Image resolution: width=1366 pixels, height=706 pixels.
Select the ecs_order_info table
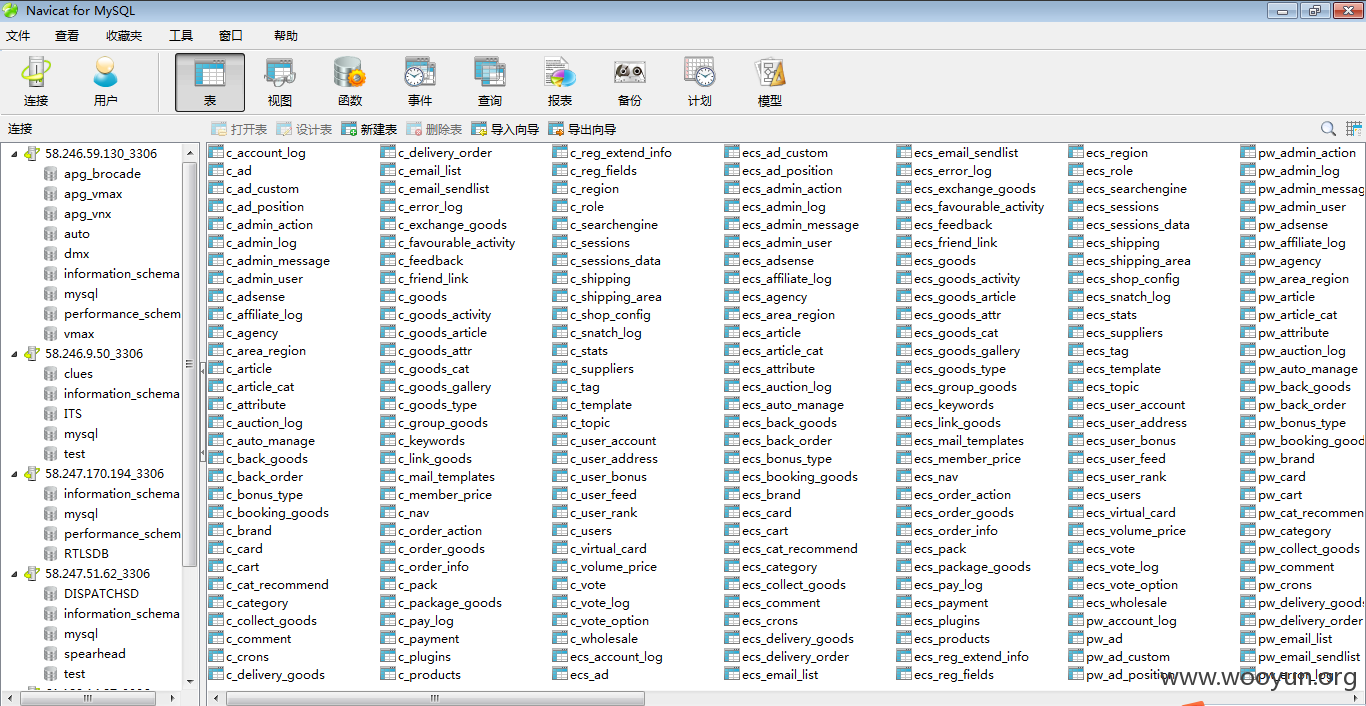(947, 531)
